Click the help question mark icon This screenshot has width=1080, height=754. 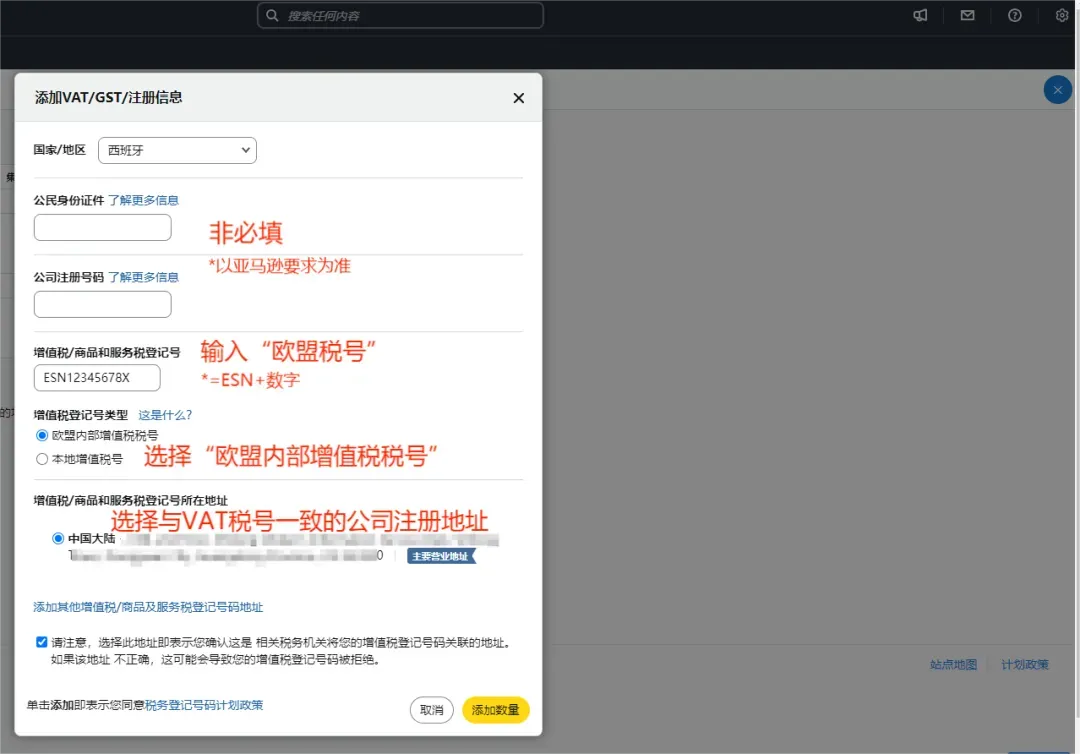click(x=1015, y=15)
